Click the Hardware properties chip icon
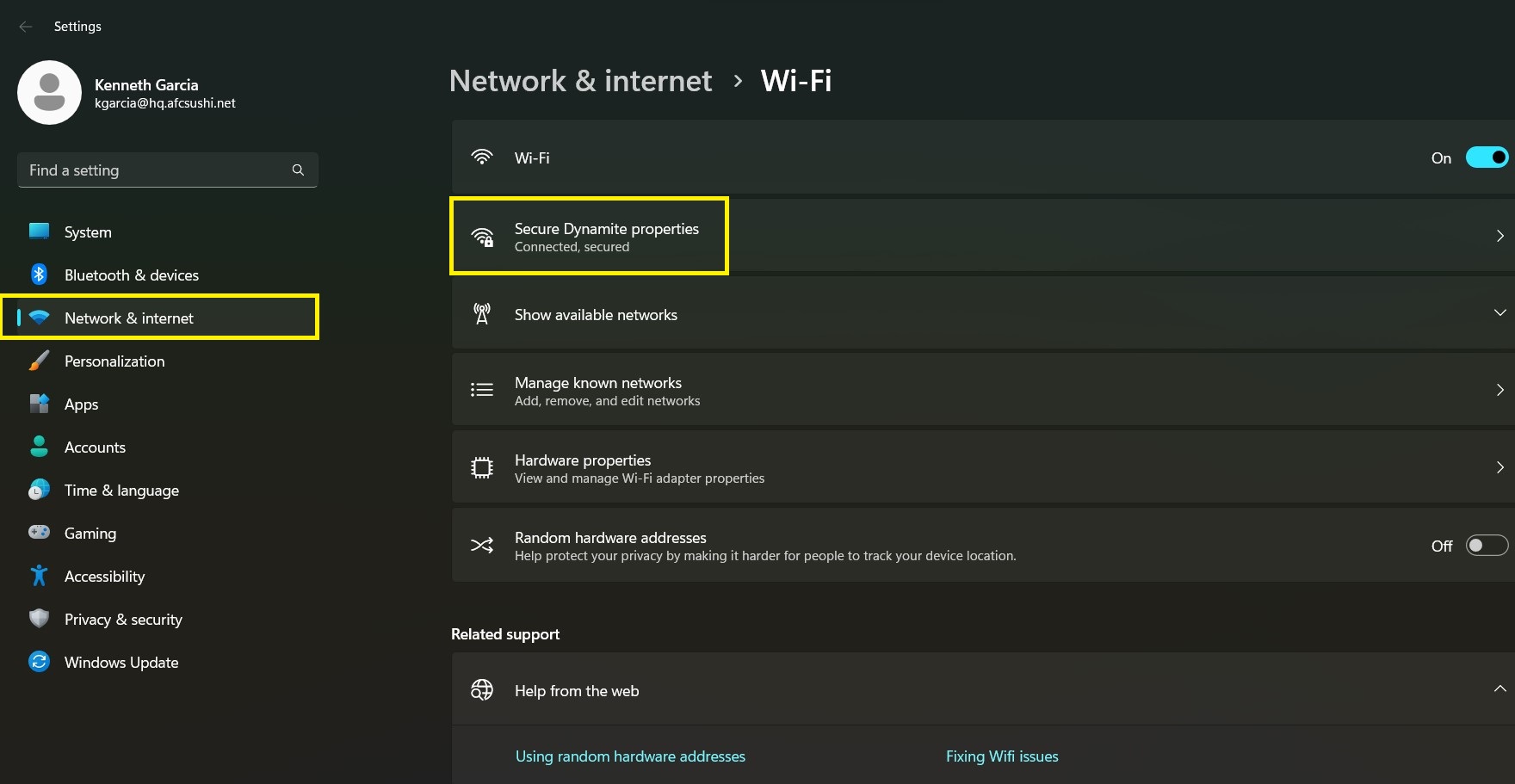The height and width of the screenshot is (784, 1515). pyautogui.click(x=482, y=468)
